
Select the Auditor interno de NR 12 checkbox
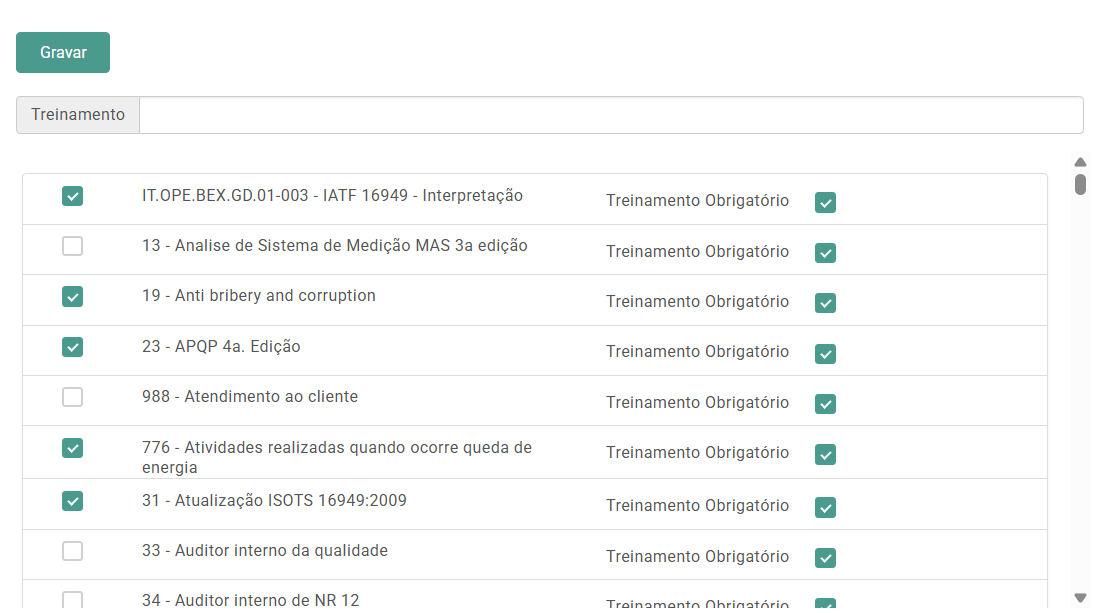(72, 600)
